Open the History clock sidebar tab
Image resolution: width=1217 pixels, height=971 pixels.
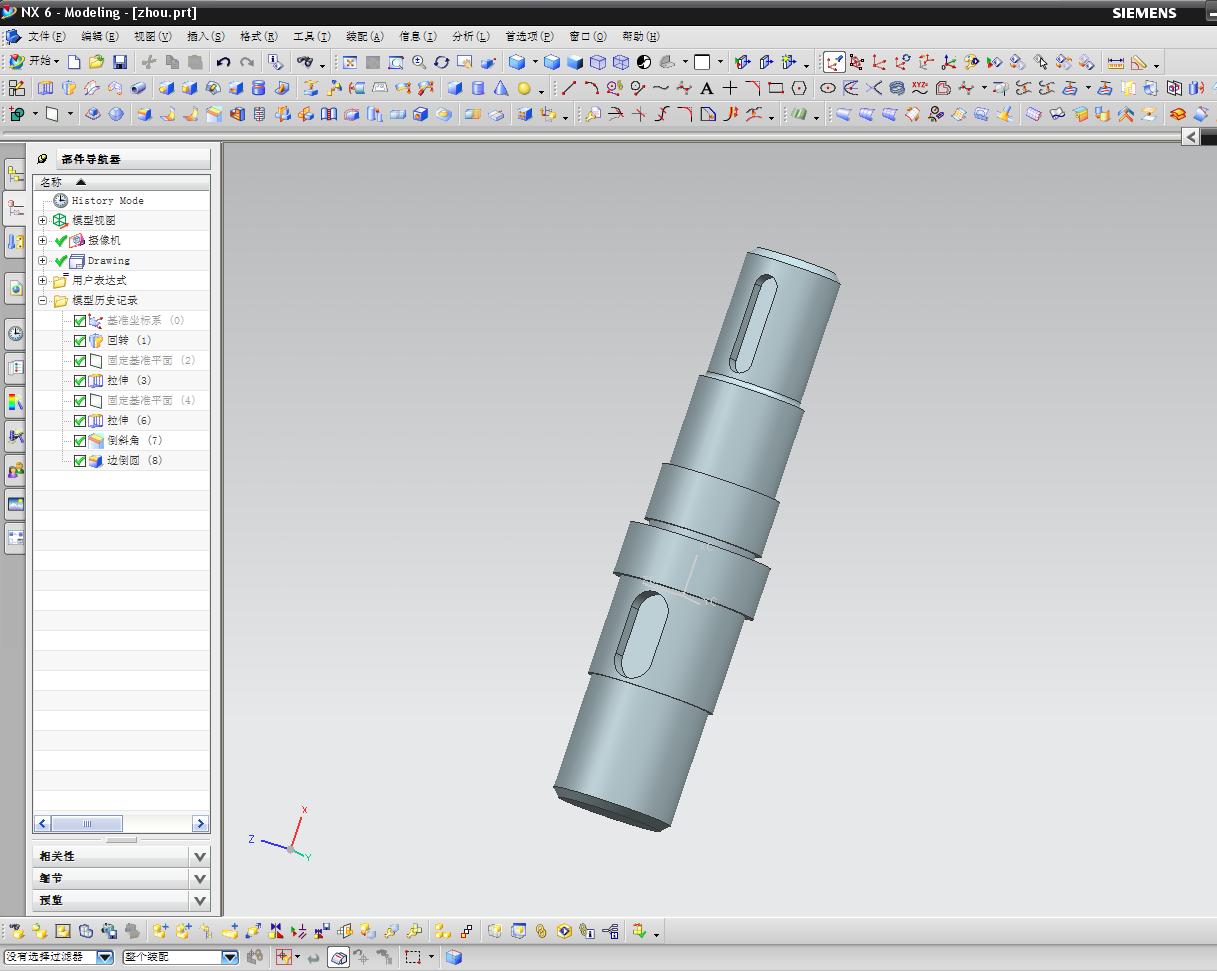[15, 333]
